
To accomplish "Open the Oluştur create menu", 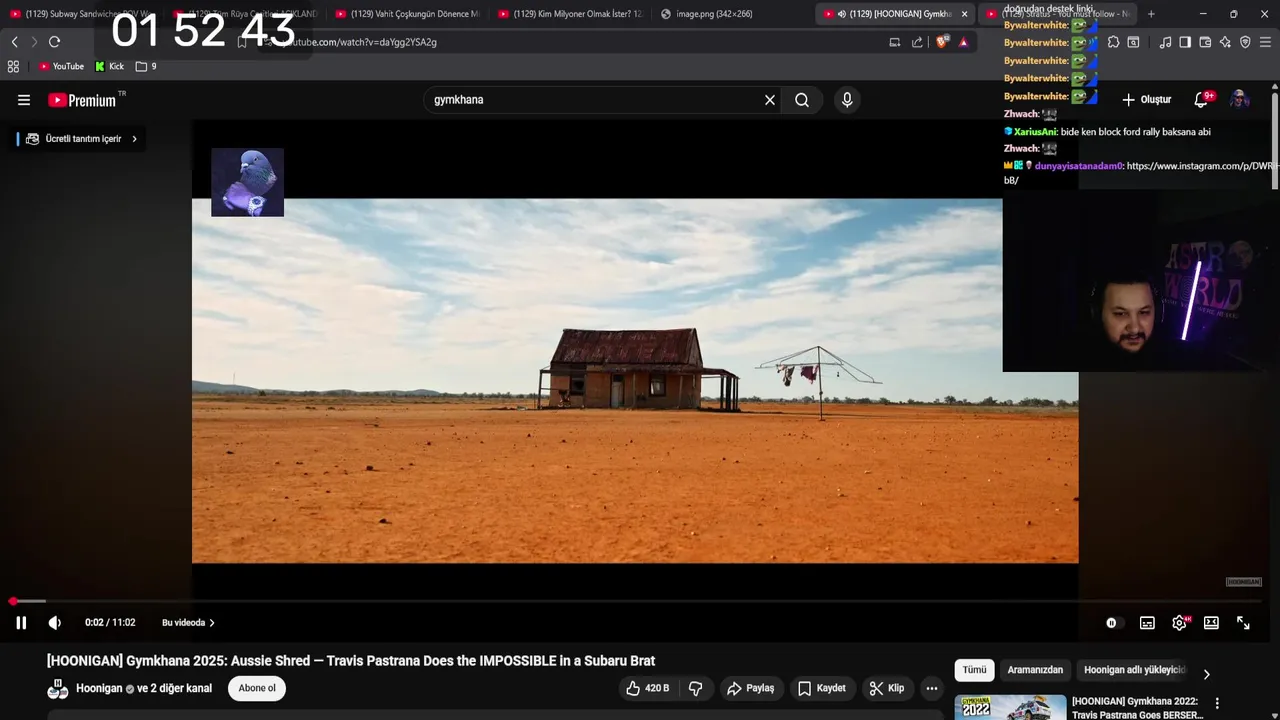I will tap(1146, 100).
